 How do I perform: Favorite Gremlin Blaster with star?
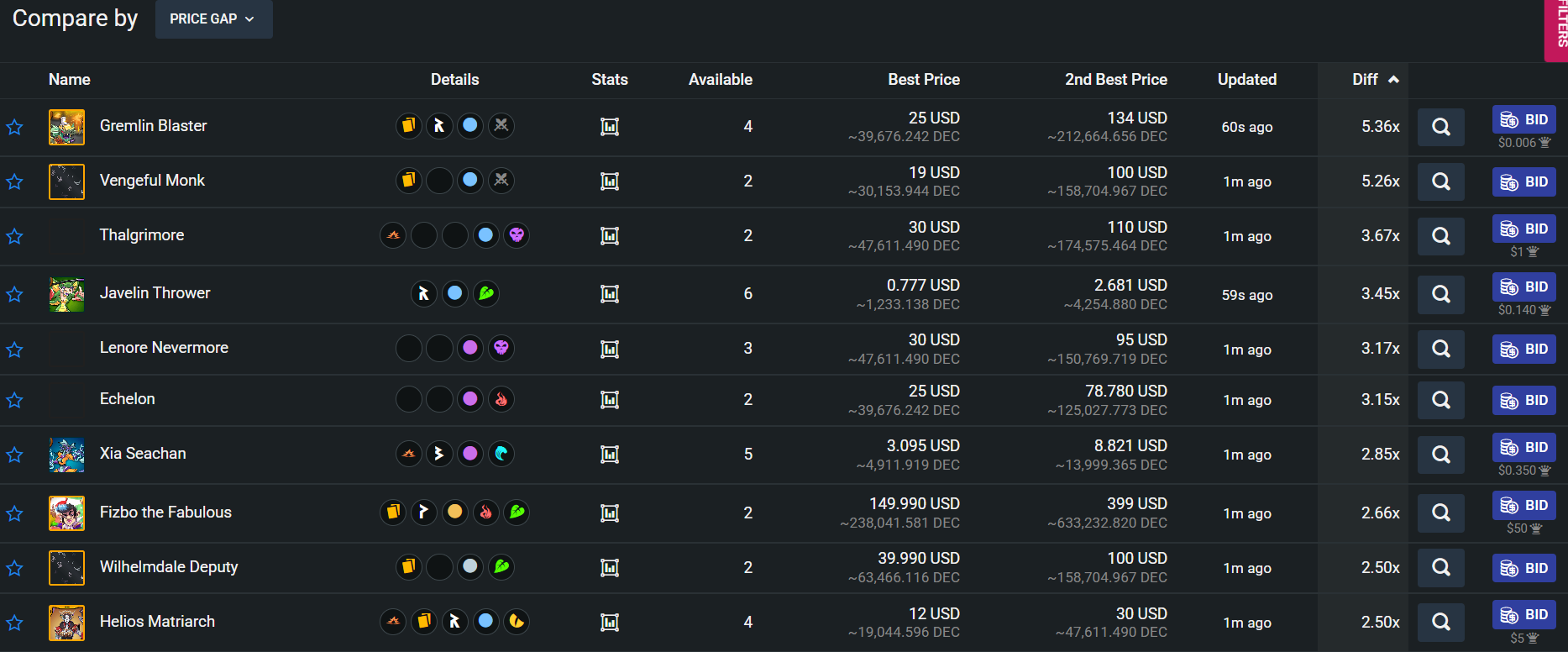[14, 127]
